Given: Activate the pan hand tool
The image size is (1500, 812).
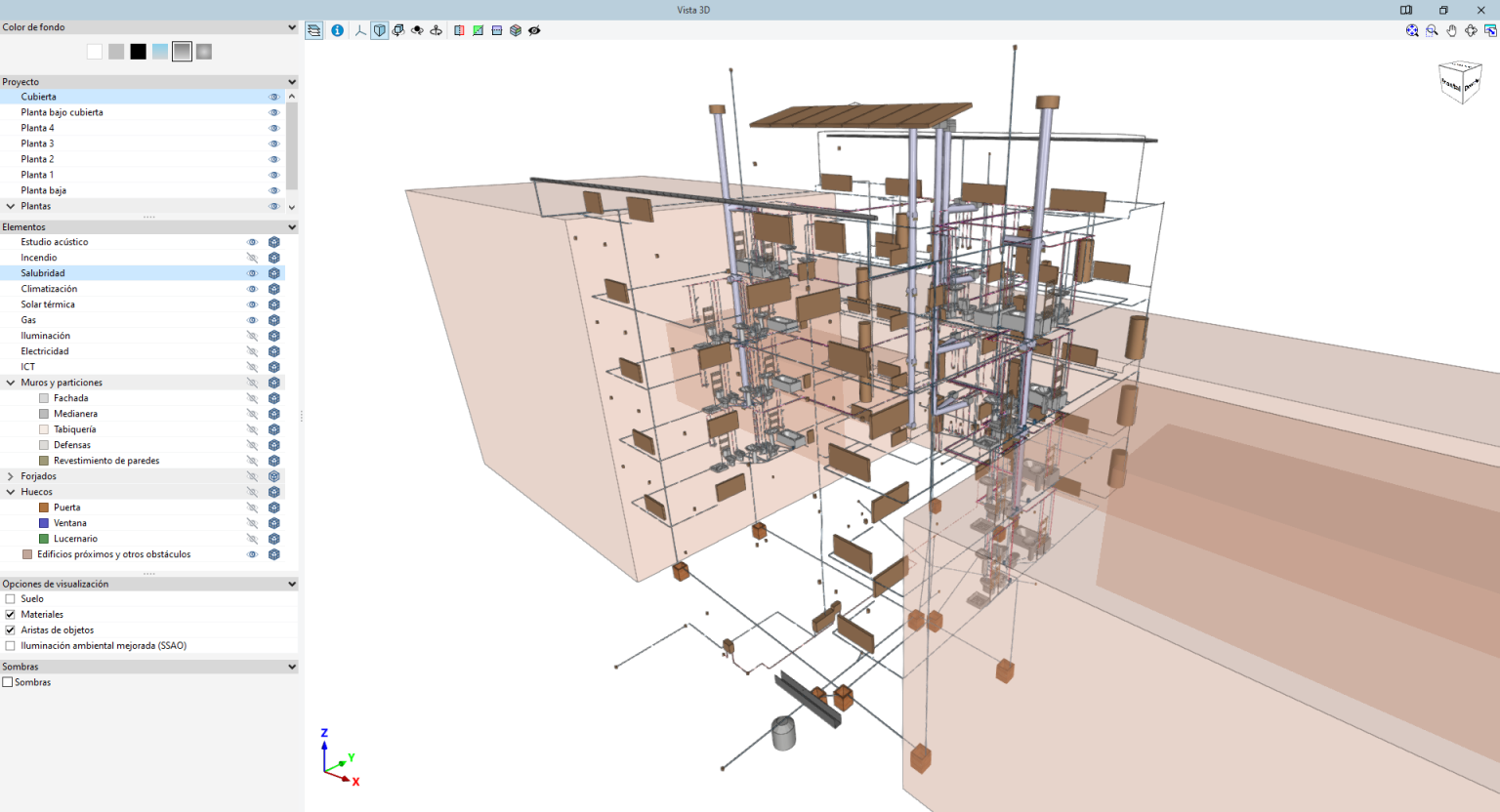Looking at the screenshot, I should pos(1451,30).
